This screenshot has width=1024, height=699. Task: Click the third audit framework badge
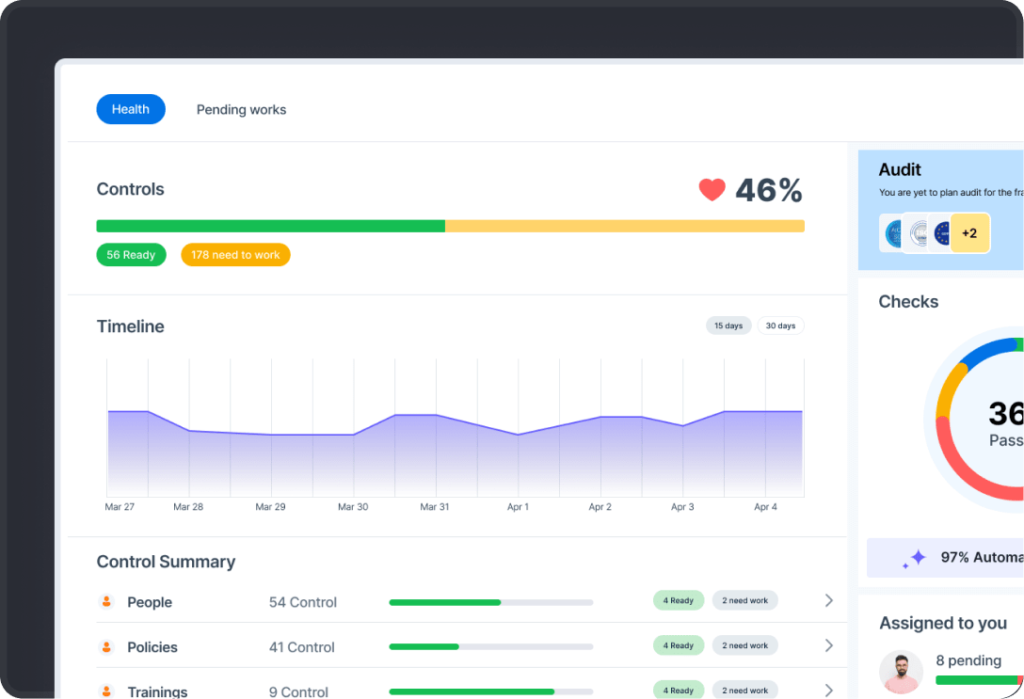[940, 233]
